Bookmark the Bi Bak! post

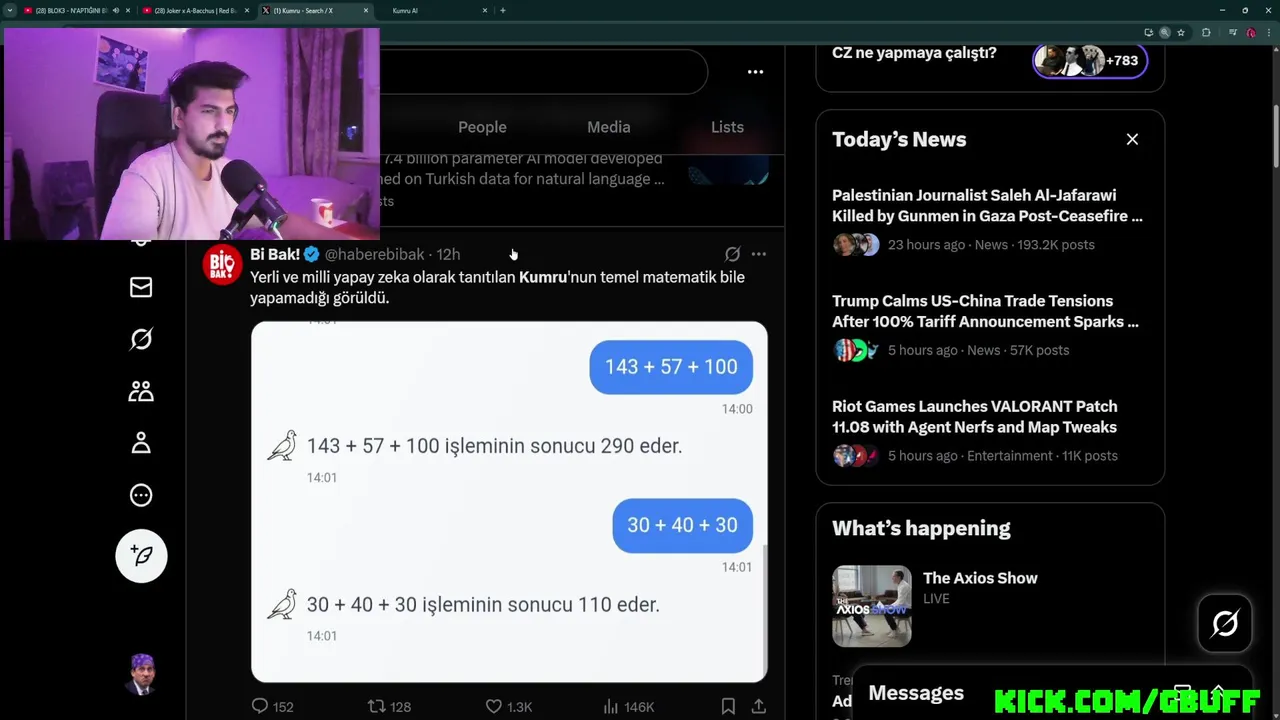tap(728, 706)
